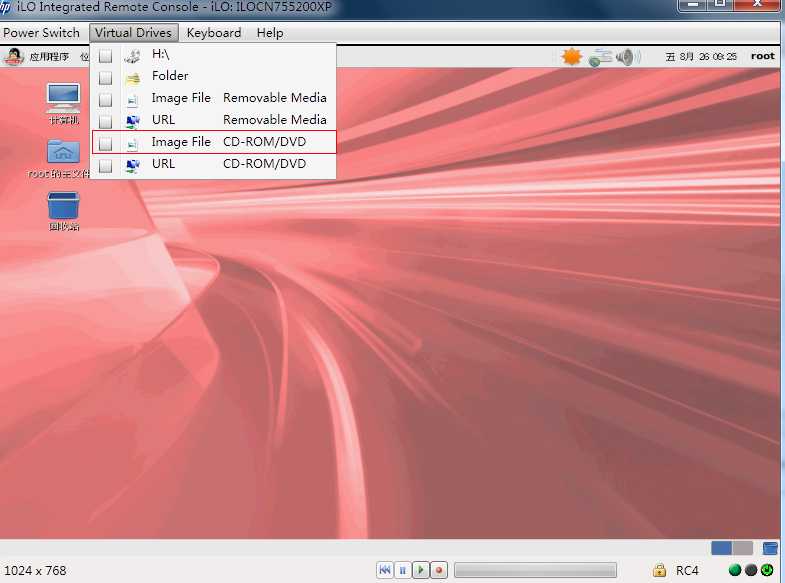785x583 pixels.
Task: Open the Help menu
Action: pyautogui.click(x=270, y=33)
